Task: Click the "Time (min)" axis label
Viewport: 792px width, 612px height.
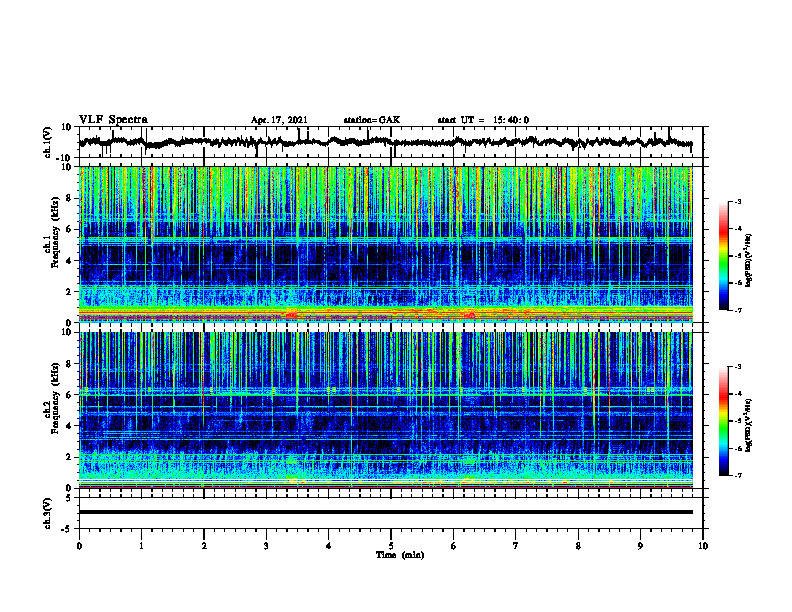Action: tap(400, 555)
